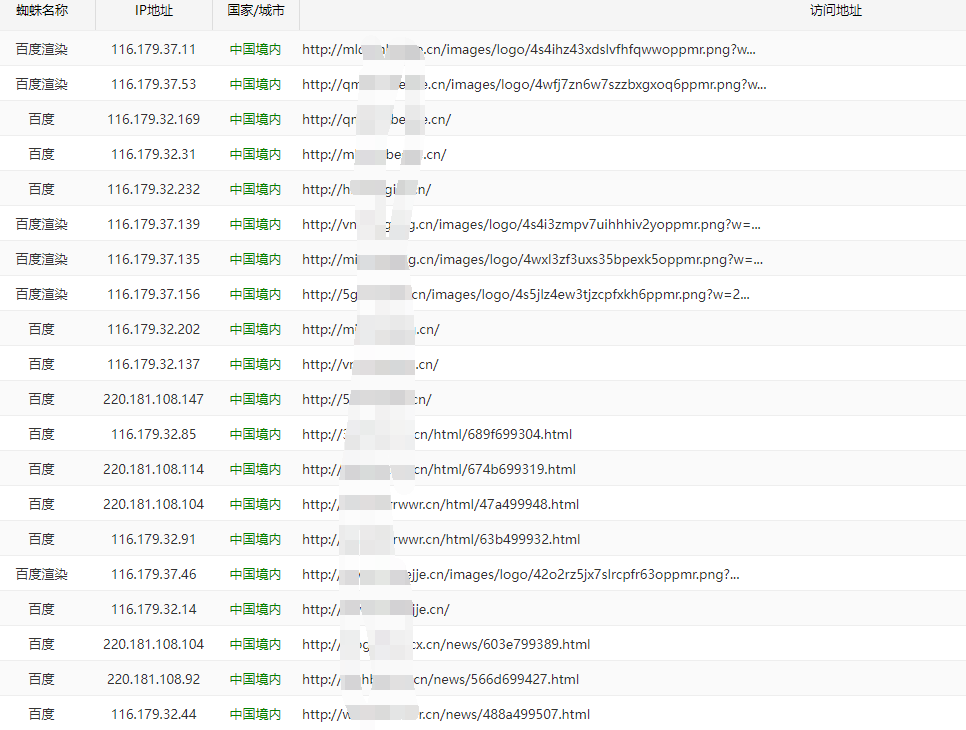Open URL containing 4wfj7zn6w7szzbxgxoq6ppmr.png

coord(534,84)
